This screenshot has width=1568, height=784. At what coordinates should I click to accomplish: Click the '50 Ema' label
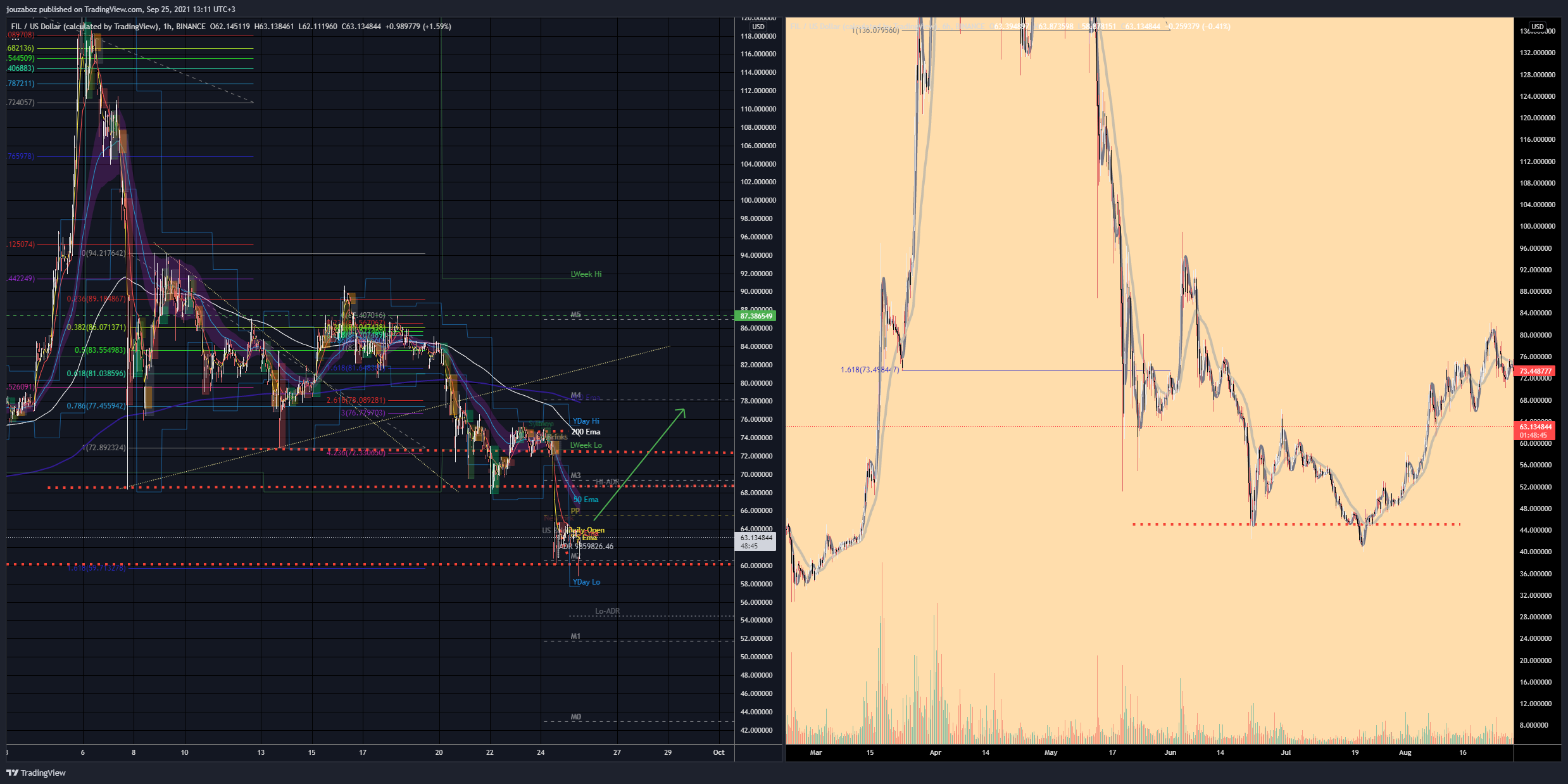click(x=586, y=500)
